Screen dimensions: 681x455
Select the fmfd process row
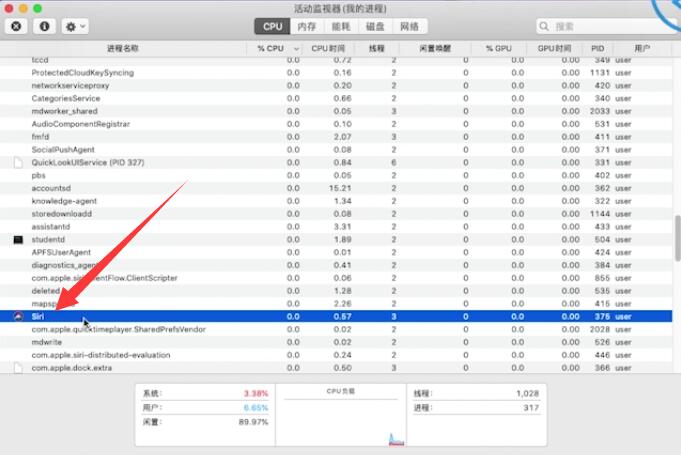coord(336,137)
